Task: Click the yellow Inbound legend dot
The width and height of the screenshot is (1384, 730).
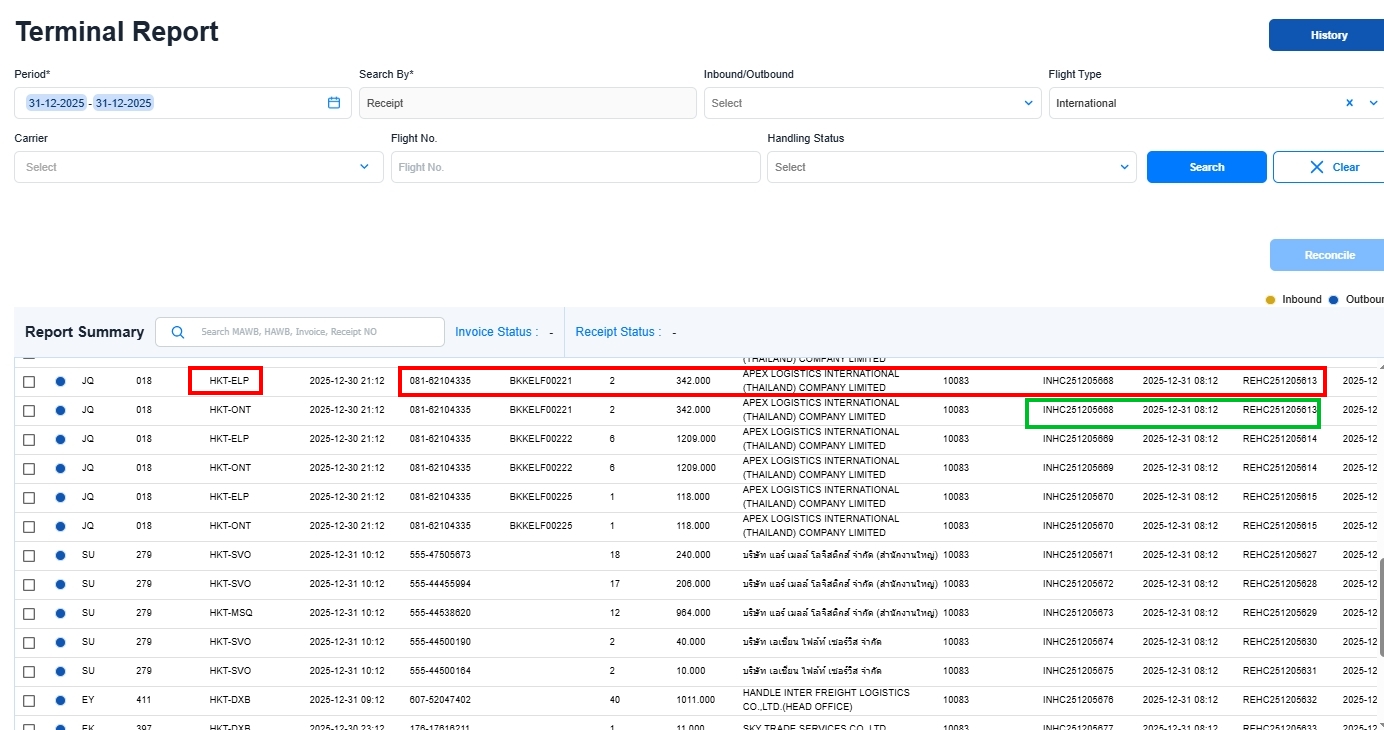Action: 1270,300
